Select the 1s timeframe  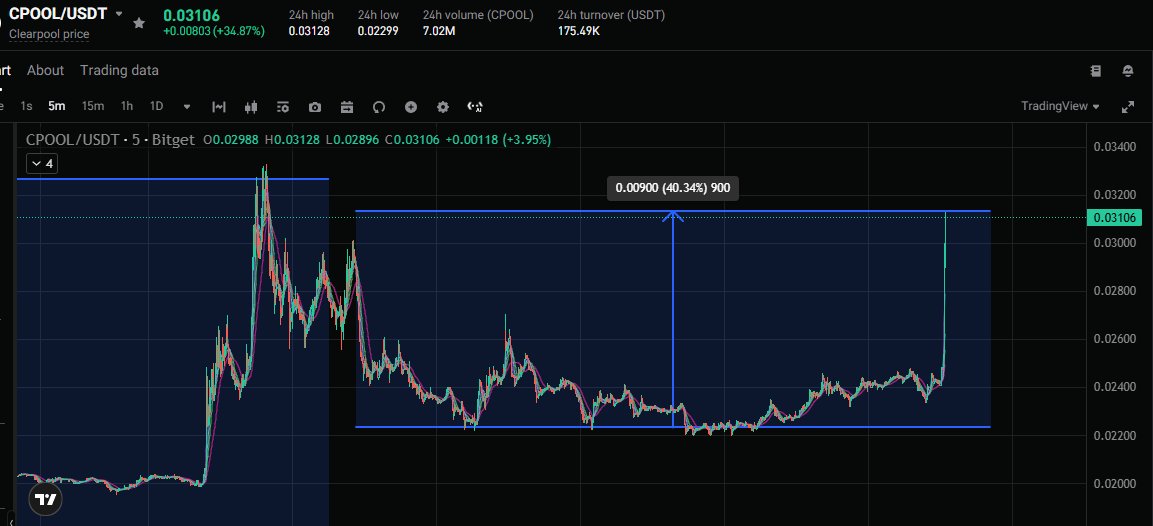click(26, 106)
